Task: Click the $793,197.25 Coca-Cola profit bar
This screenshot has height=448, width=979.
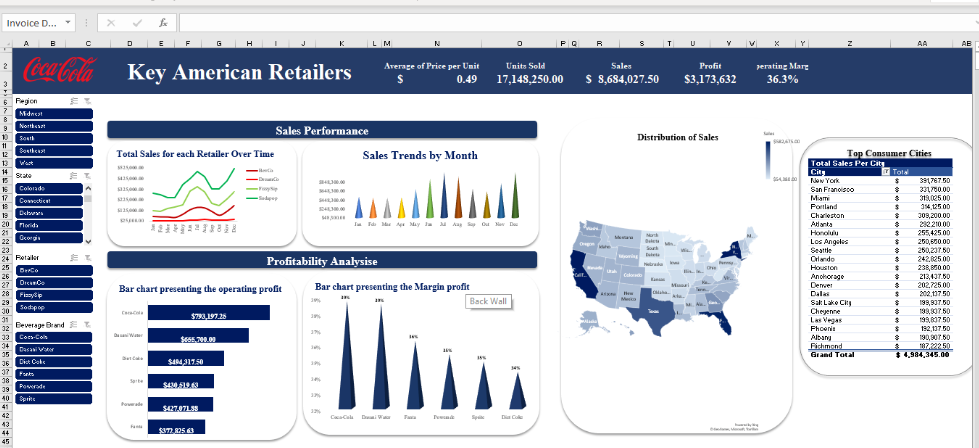Action: (x=209, y=313)
